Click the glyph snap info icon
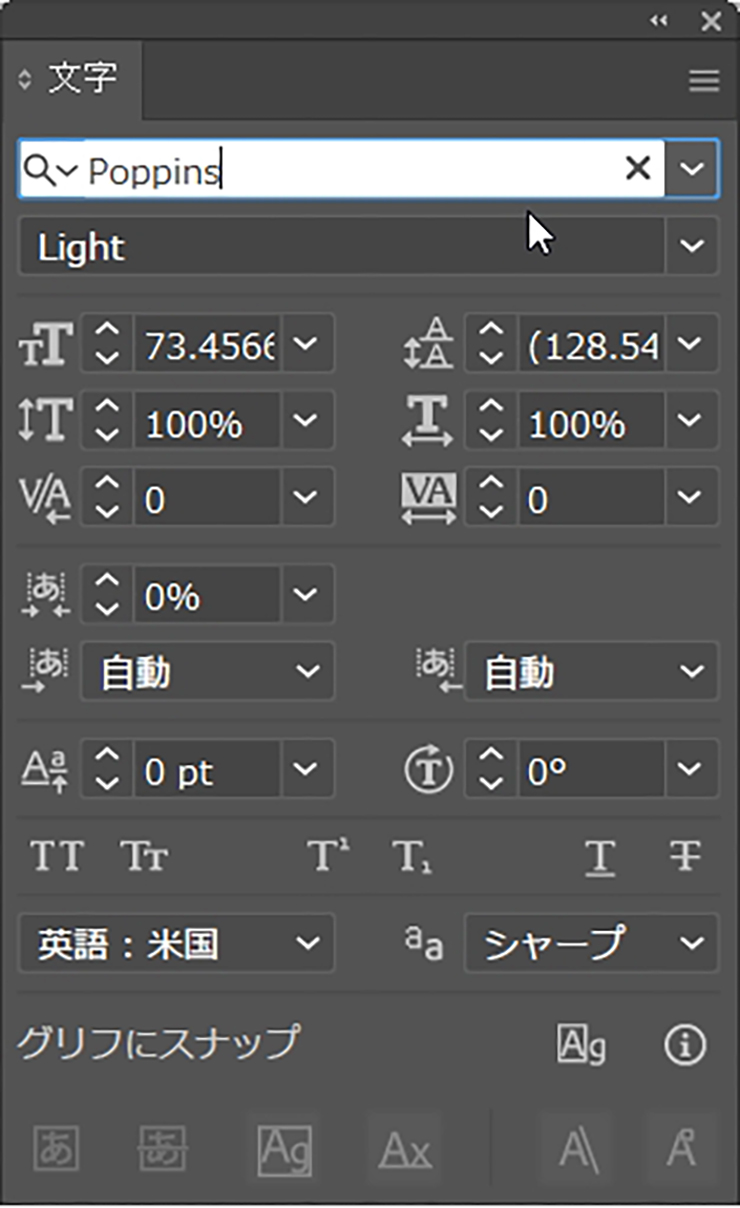 pyautogui.click(x=685, y=1045)
